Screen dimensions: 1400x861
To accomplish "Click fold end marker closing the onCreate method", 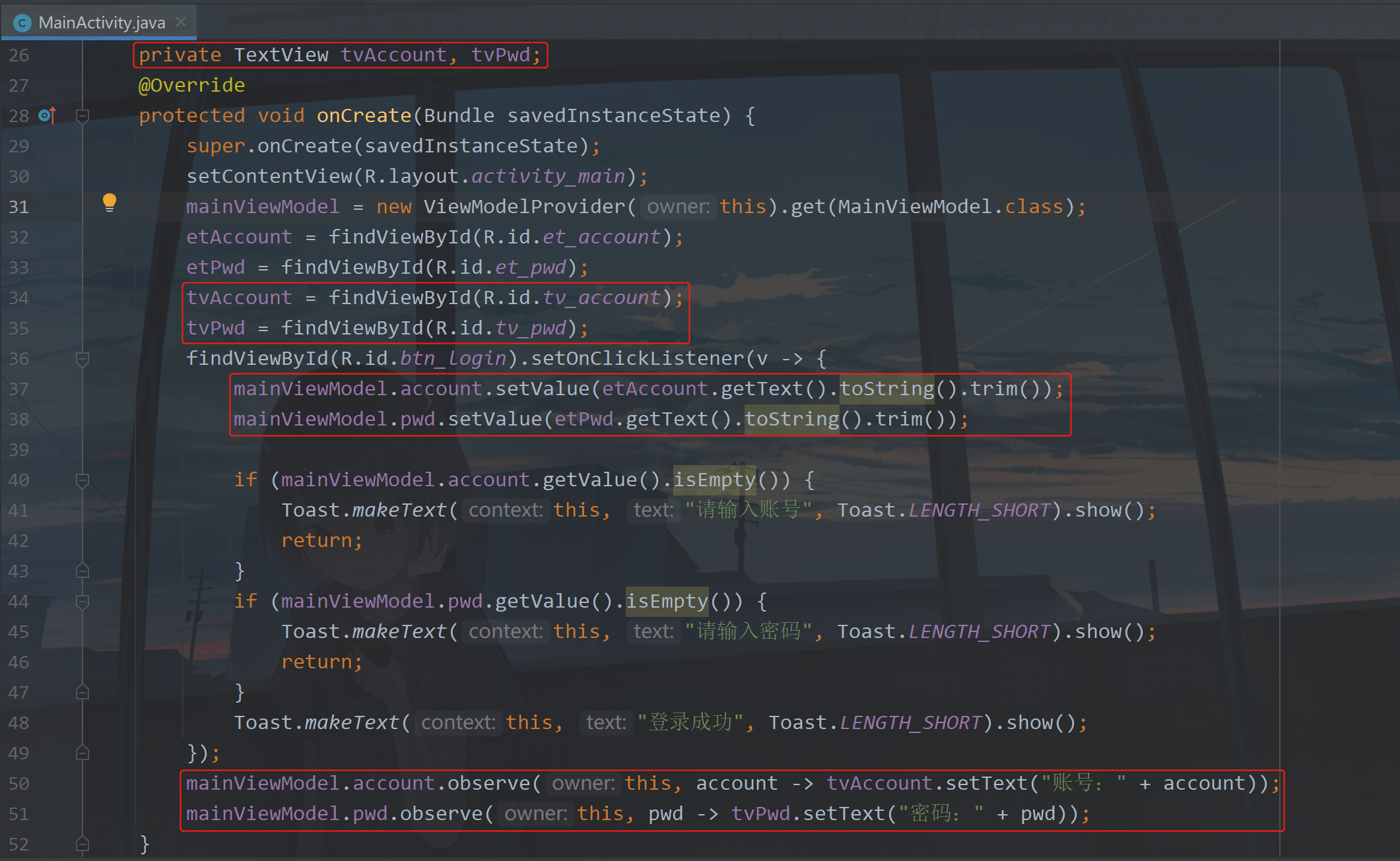I will point(83,844).
